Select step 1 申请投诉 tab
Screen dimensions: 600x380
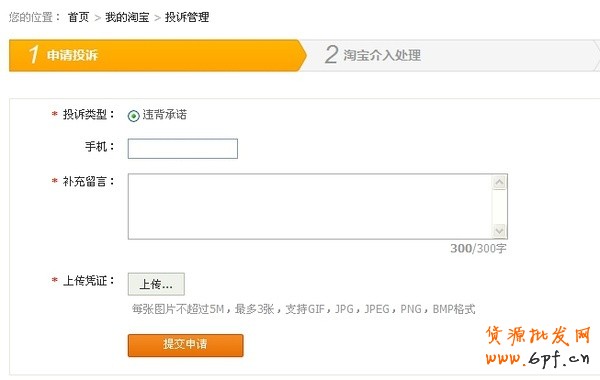[157, 55]
